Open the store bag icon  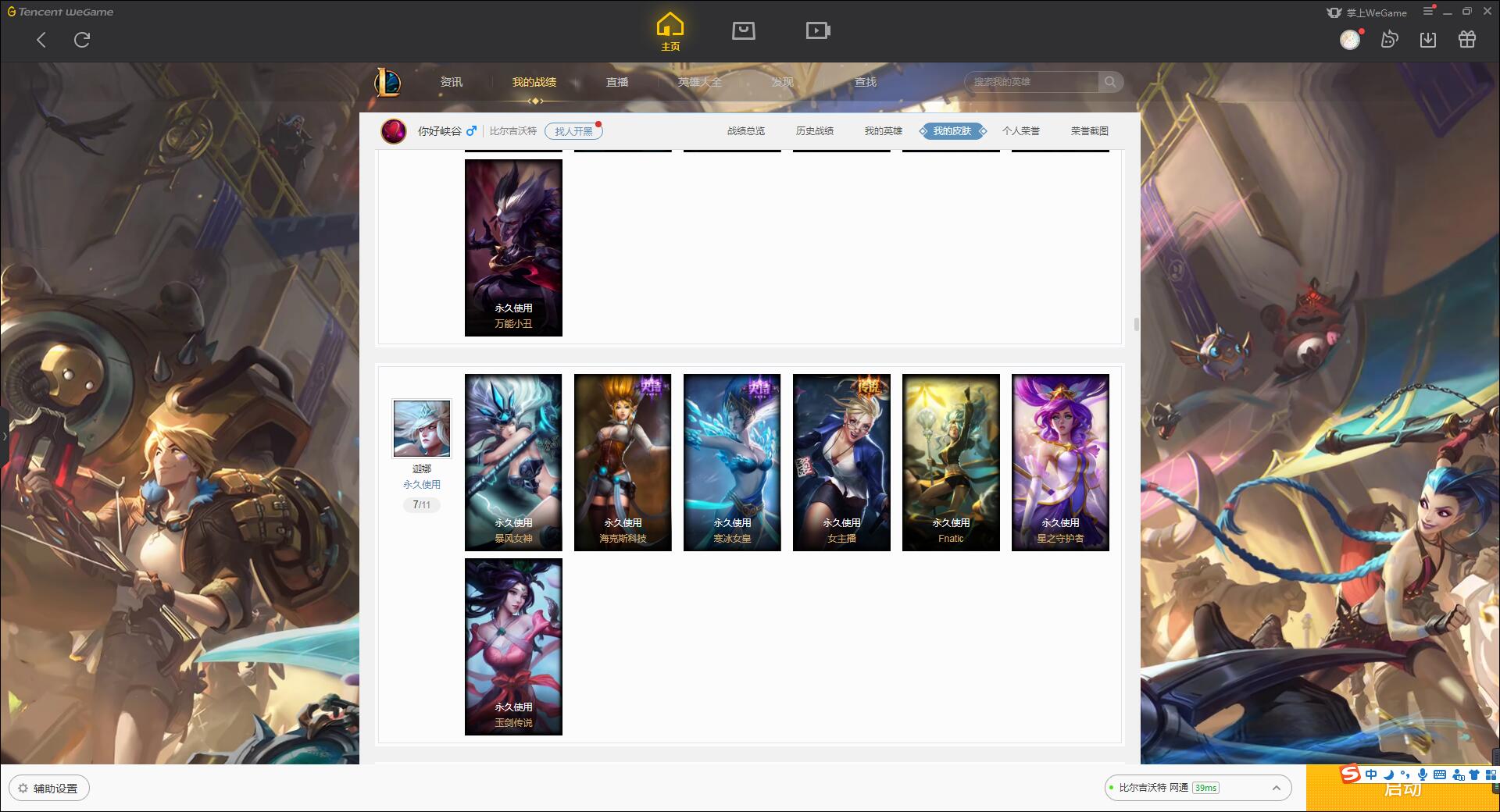point(744,30)
